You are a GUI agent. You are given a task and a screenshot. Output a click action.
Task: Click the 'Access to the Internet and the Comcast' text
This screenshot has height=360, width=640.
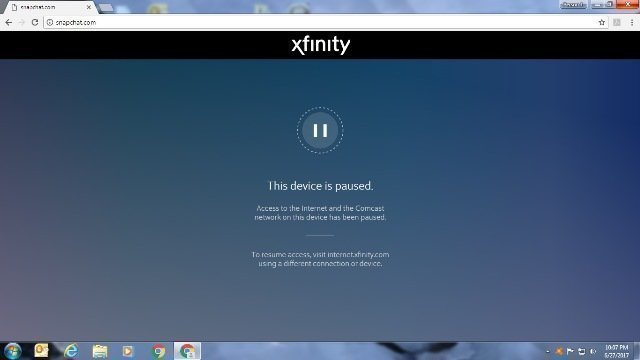(x=320, y=208)
